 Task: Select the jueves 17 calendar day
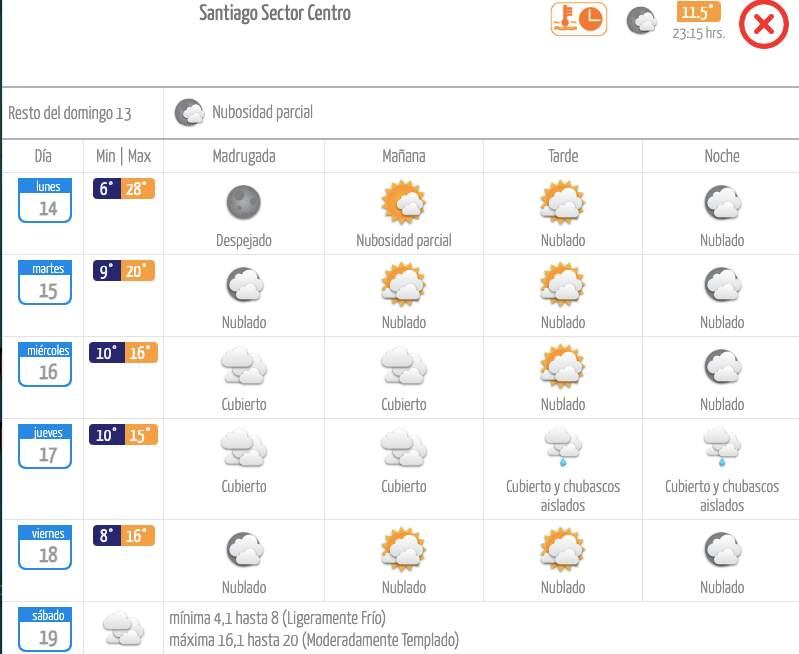(47, 447)
